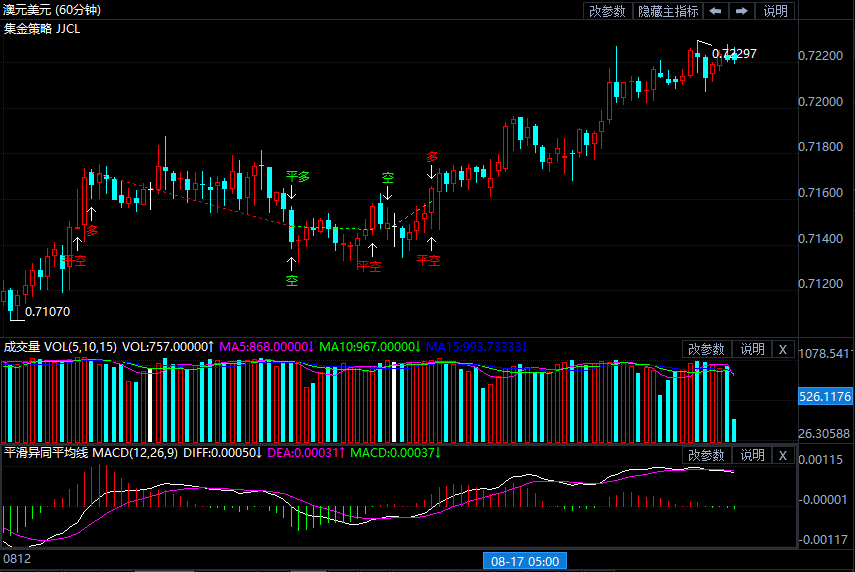
Task: Close the volume indicator panel
Action: 783,349
